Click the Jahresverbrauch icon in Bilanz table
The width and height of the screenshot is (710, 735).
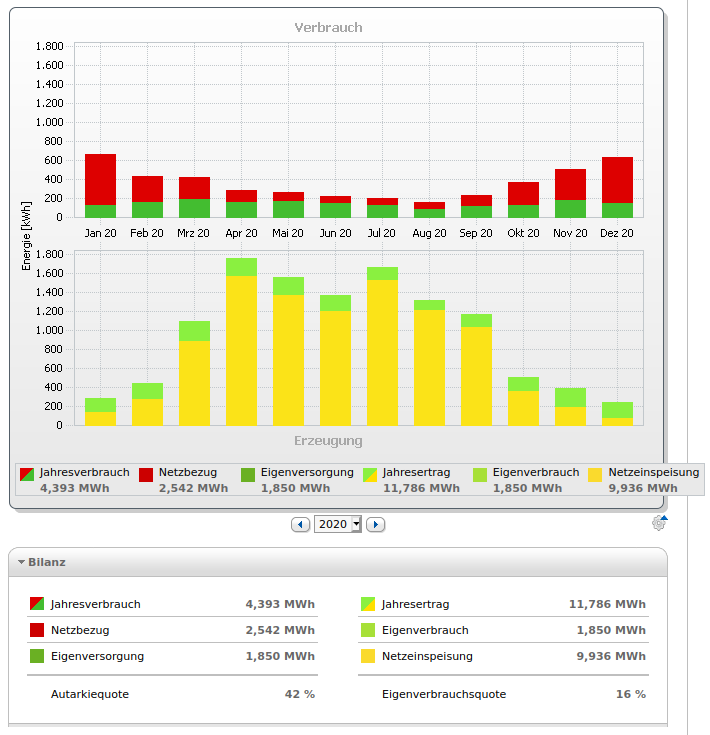tap(37, 604)
